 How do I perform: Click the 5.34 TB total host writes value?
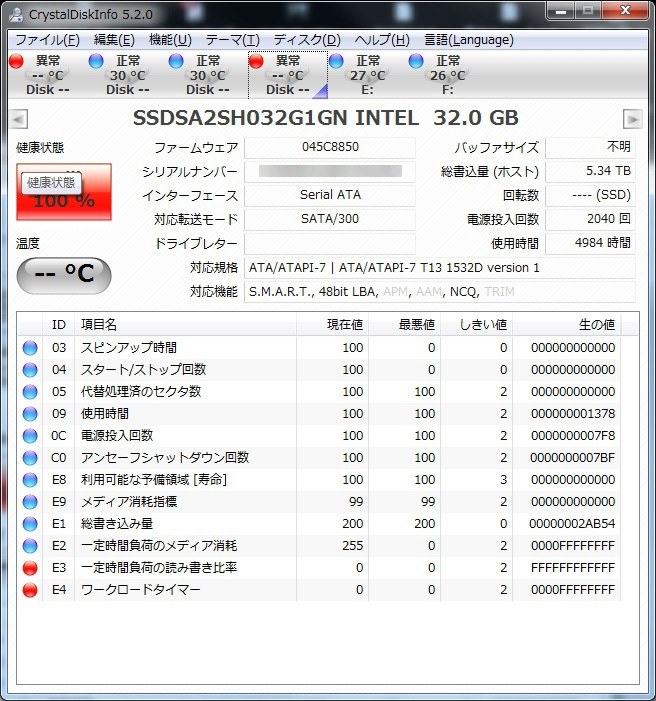tap(590, 171)
